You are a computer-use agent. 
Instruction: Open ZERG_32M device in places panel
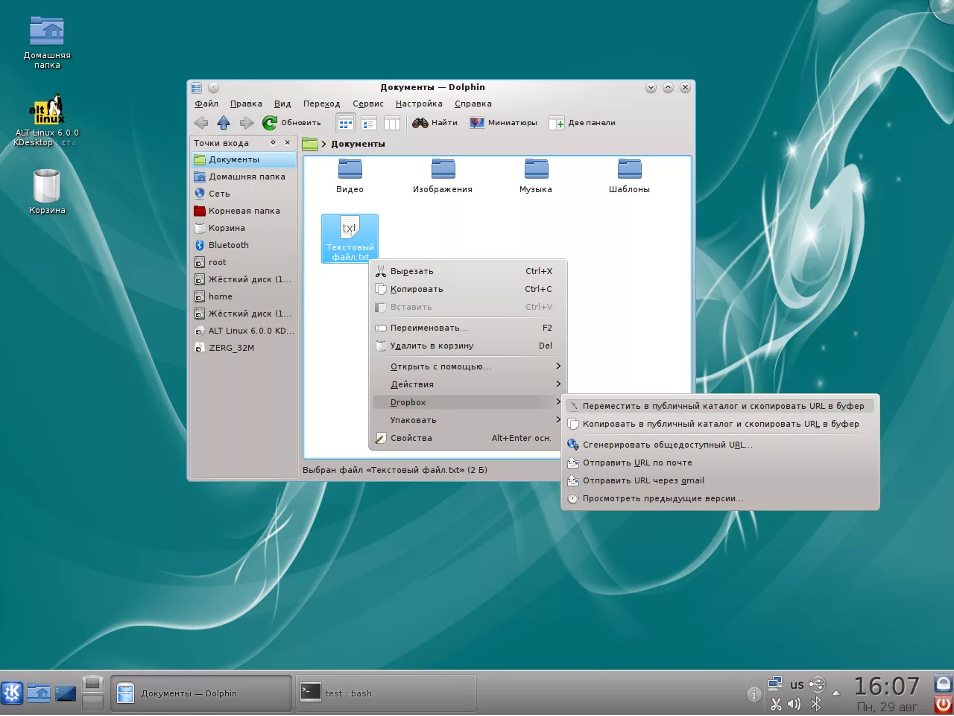[x=243, y=348]
